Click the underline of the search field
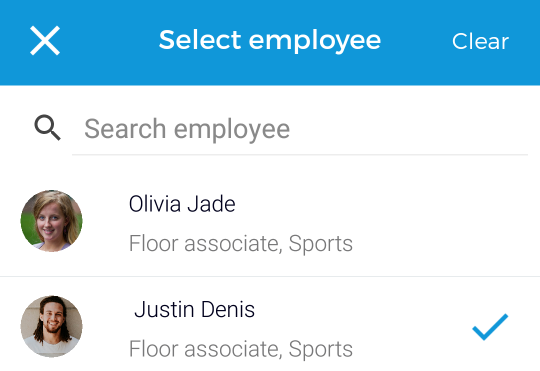The width and height of the screenshot is (540, 371). pyautogui.click(x=300, y=155)
